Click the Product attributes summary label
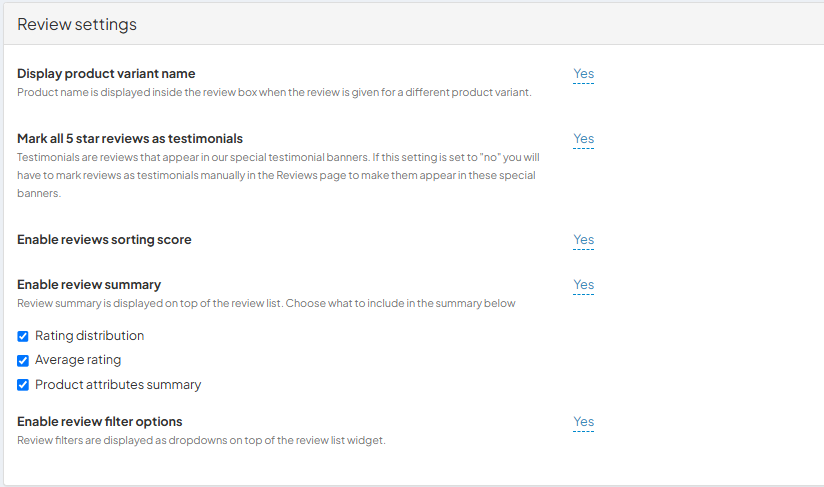 pyautogui.click(x=118, y=385)
